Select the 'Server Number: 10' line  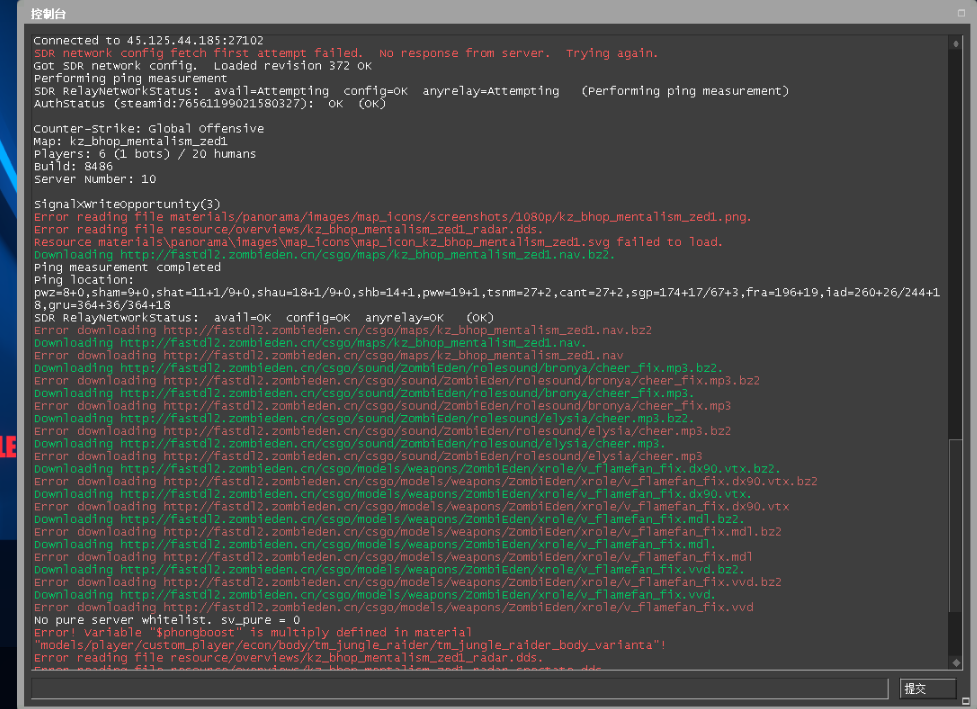coord(95,179)
